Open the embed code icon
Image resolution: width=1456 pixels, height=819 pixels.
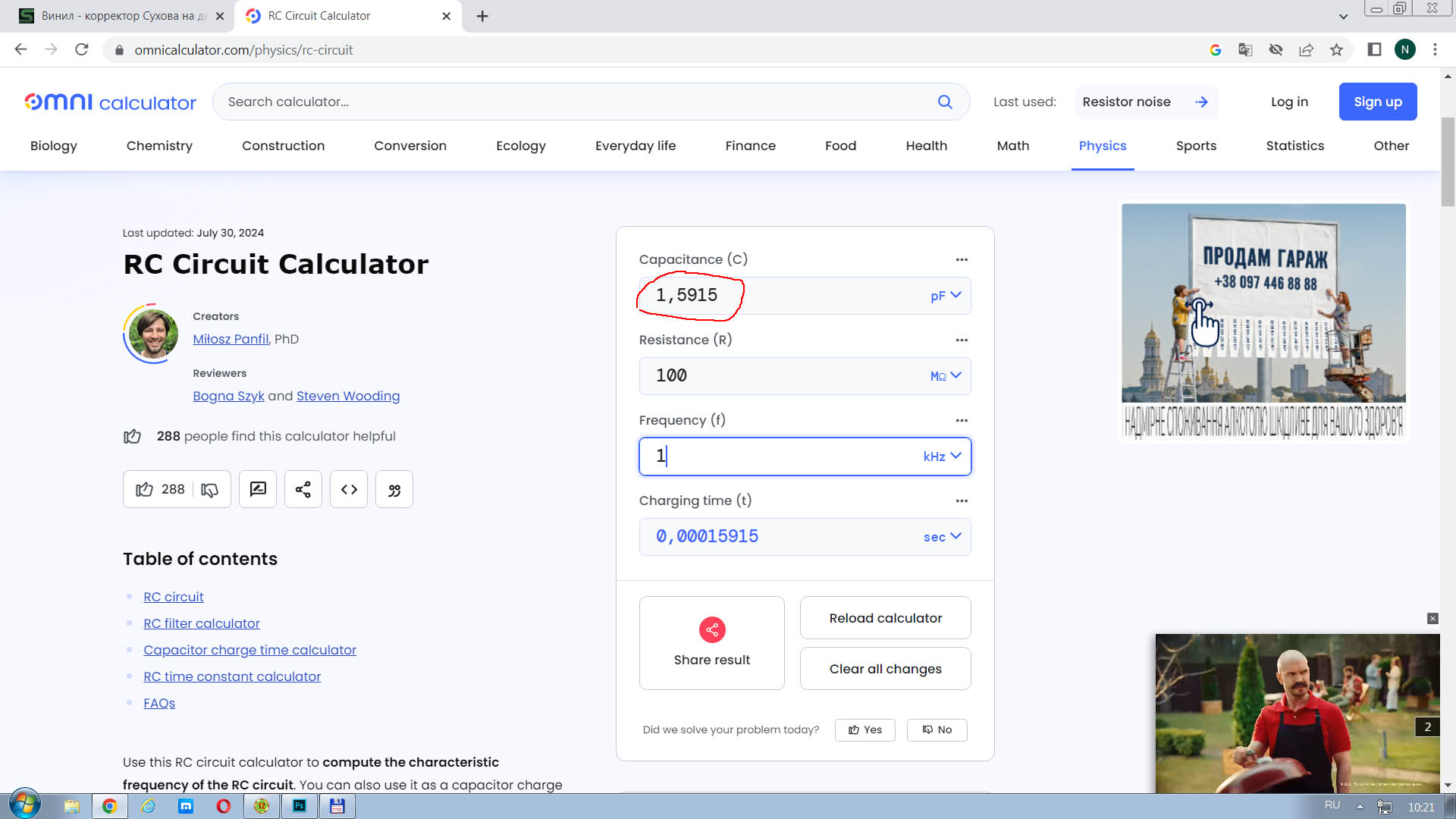pos(349,489)
